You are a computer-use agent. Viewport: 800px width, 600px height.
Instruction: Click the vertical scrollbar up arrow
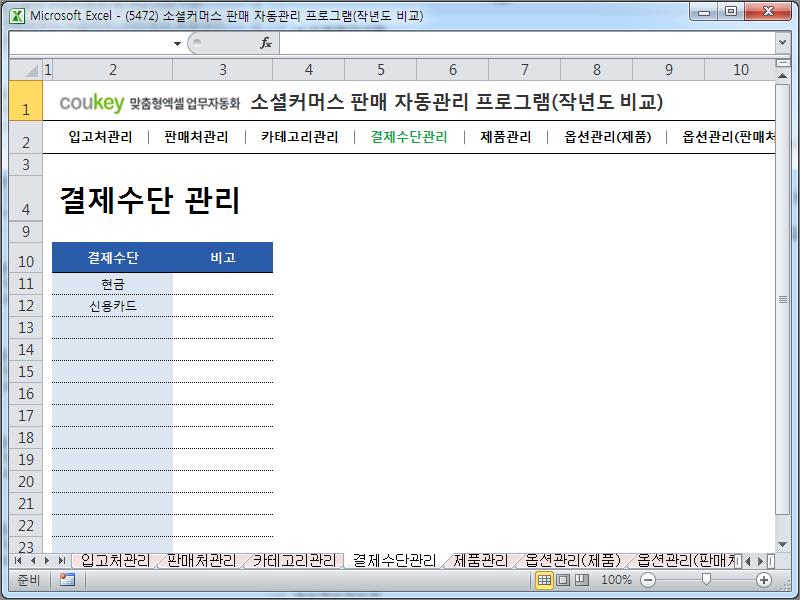[x=782, y=76]
